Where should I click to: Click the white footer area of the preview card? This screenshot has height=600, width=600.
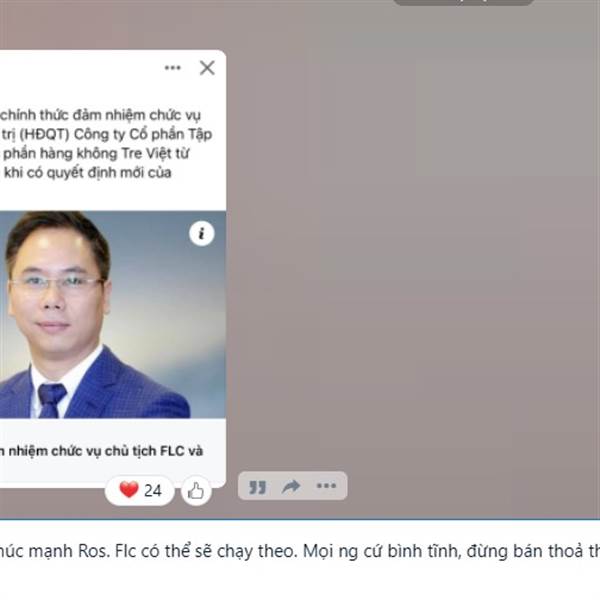[x=111, y=469]
